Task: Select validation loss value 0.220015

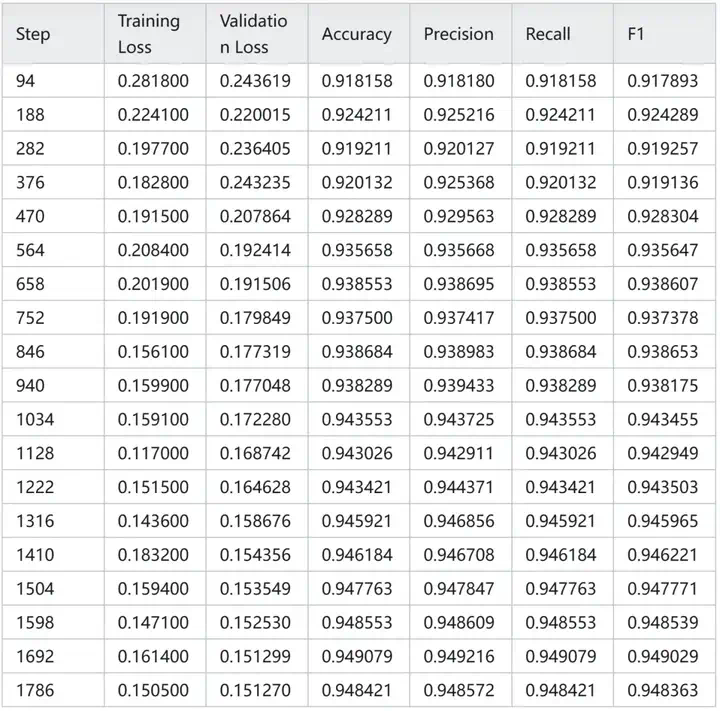Action: [255, 115]
